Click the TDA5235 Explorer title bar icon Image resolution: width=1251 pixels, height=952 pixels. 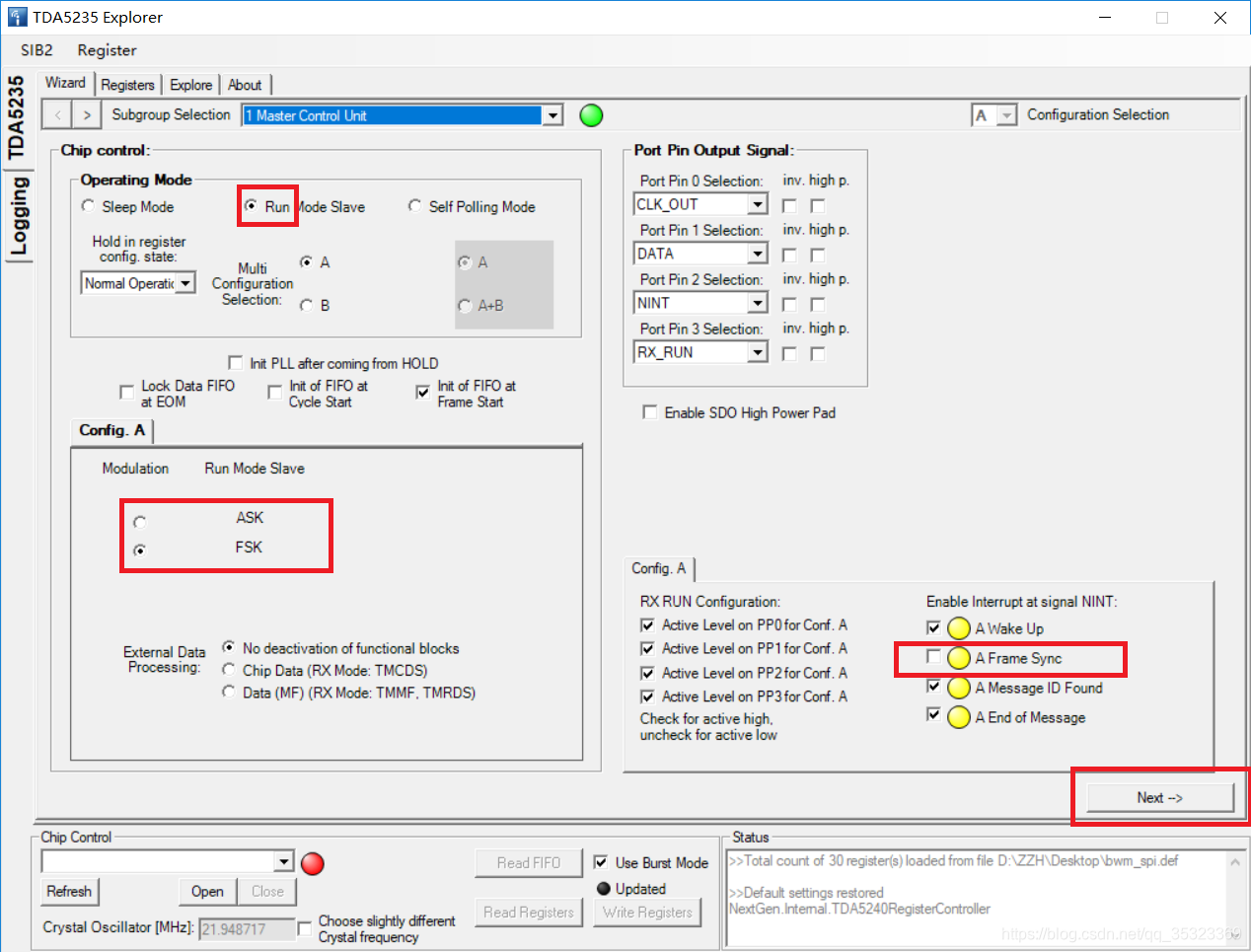[x=17, y=17]
